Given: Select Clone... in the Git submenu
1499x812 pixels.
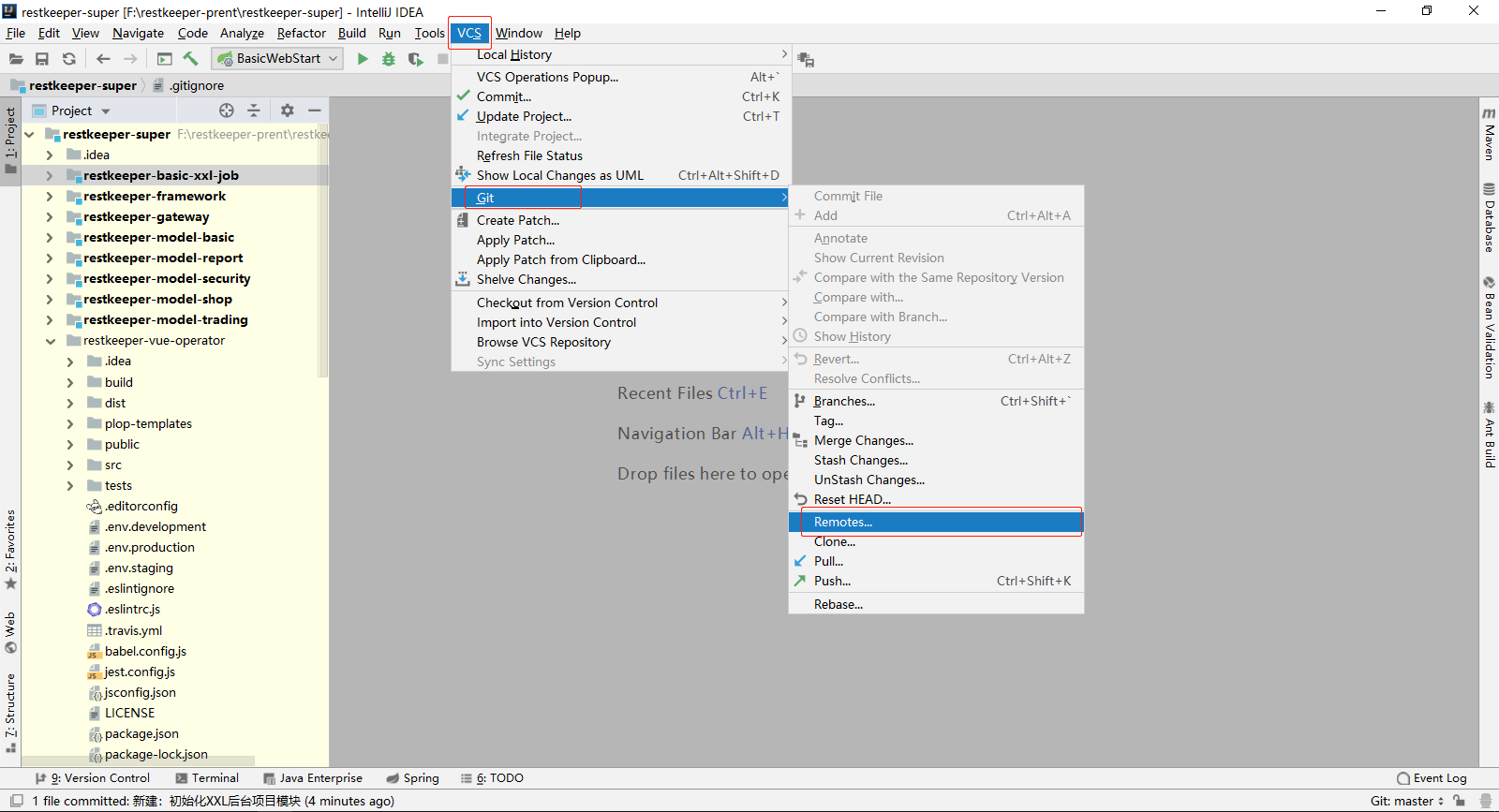Looking at the screenshot, I should [x=936, y=541].
